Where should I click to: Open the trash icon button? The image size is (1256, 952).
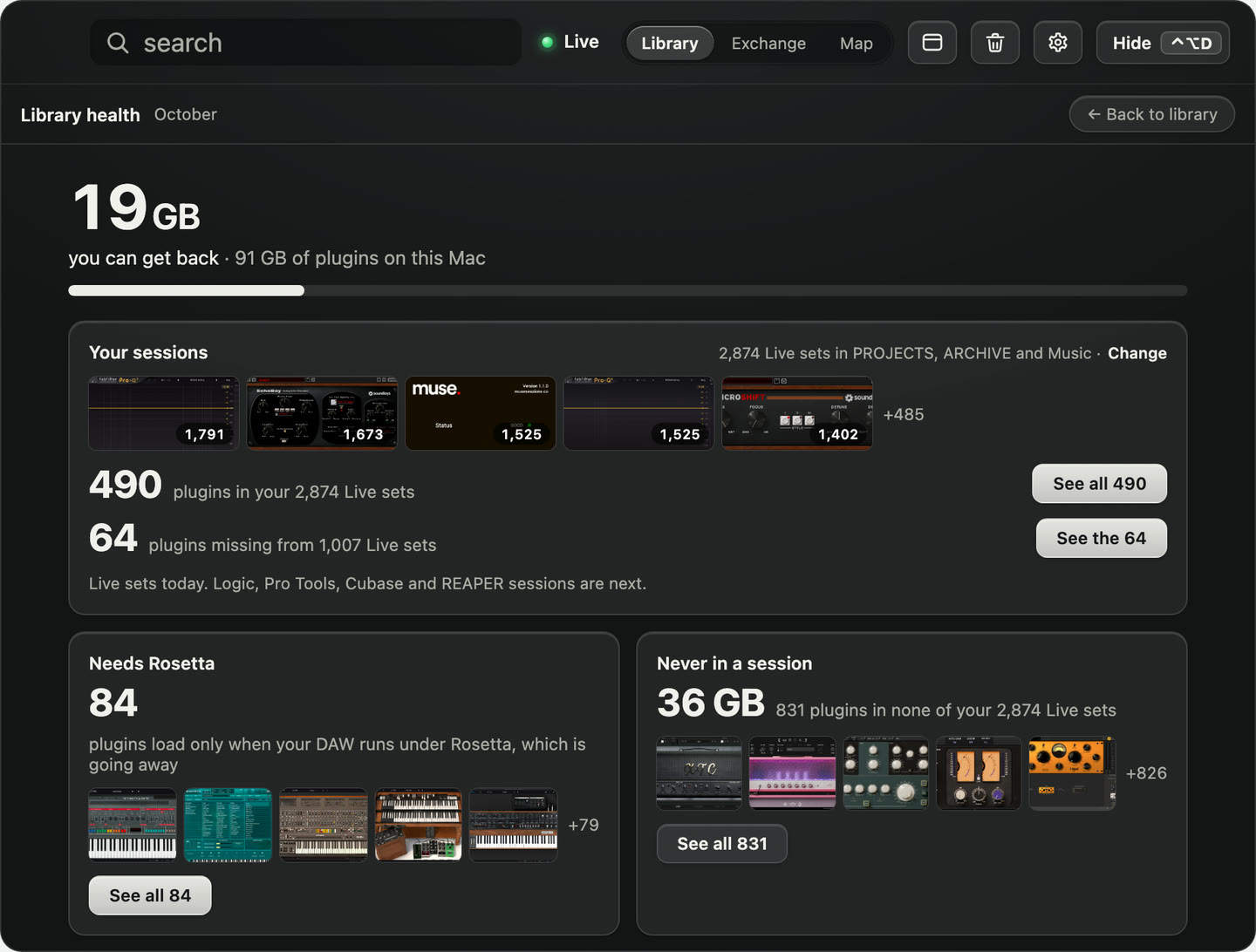(995, 43)
